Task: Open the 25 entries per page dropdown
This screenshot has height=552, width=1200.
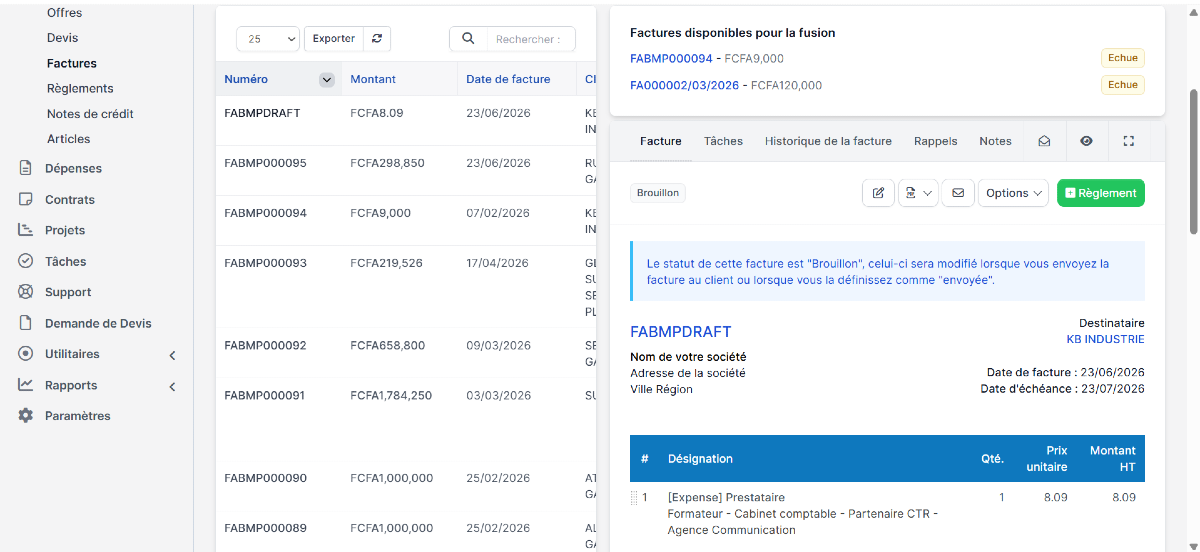Action: 268,39
